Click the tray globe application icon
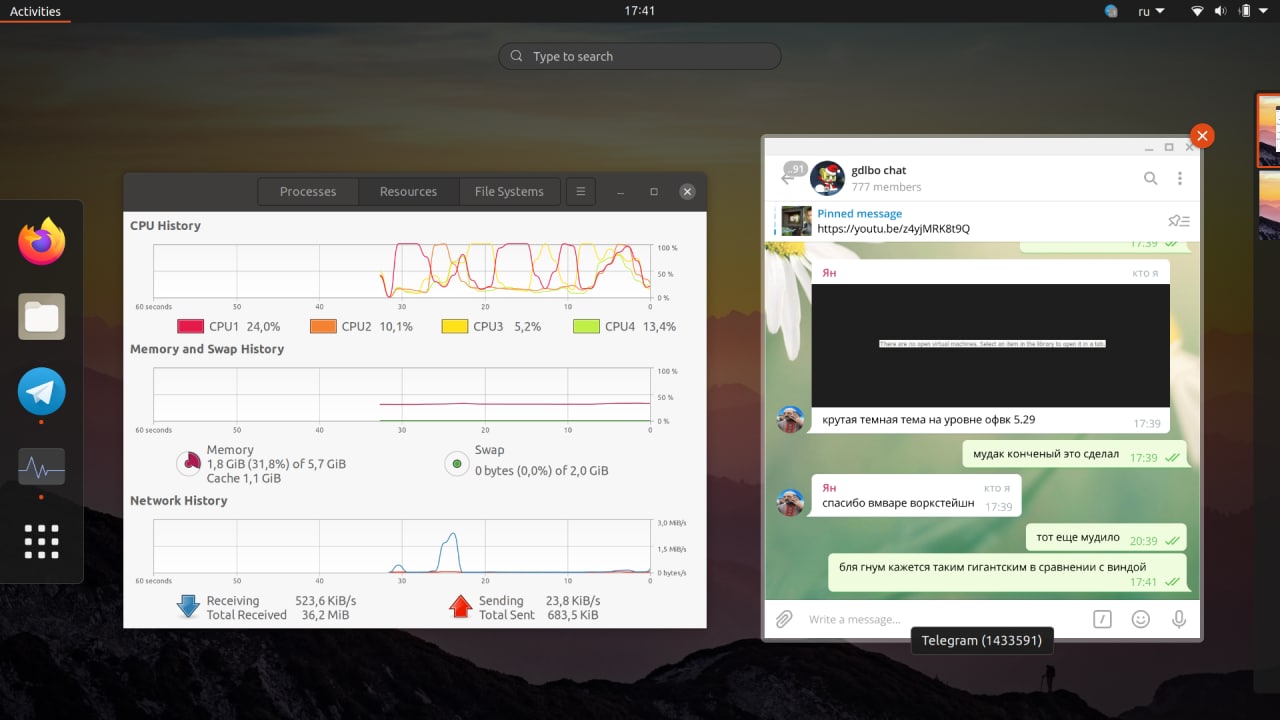The height and width of the screenshot is (720, 1280). [1111, 11]
